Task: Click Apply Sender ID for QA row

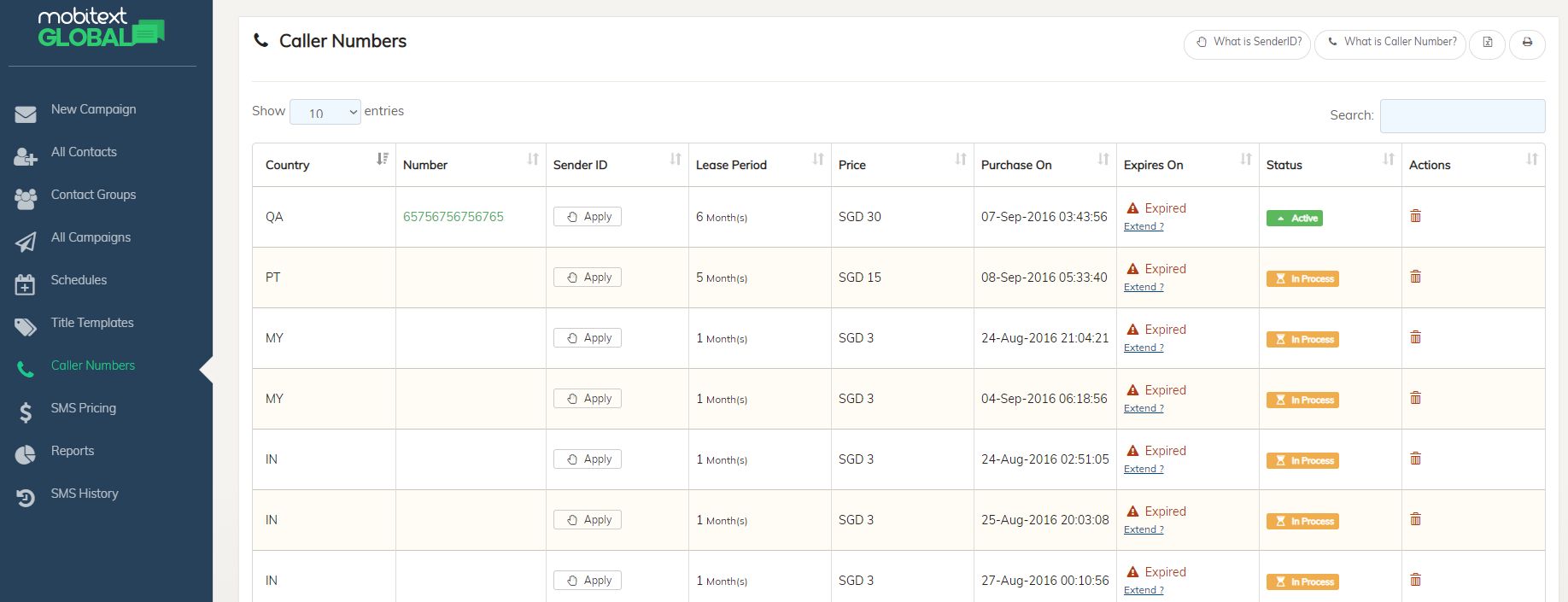Action: 588,217
